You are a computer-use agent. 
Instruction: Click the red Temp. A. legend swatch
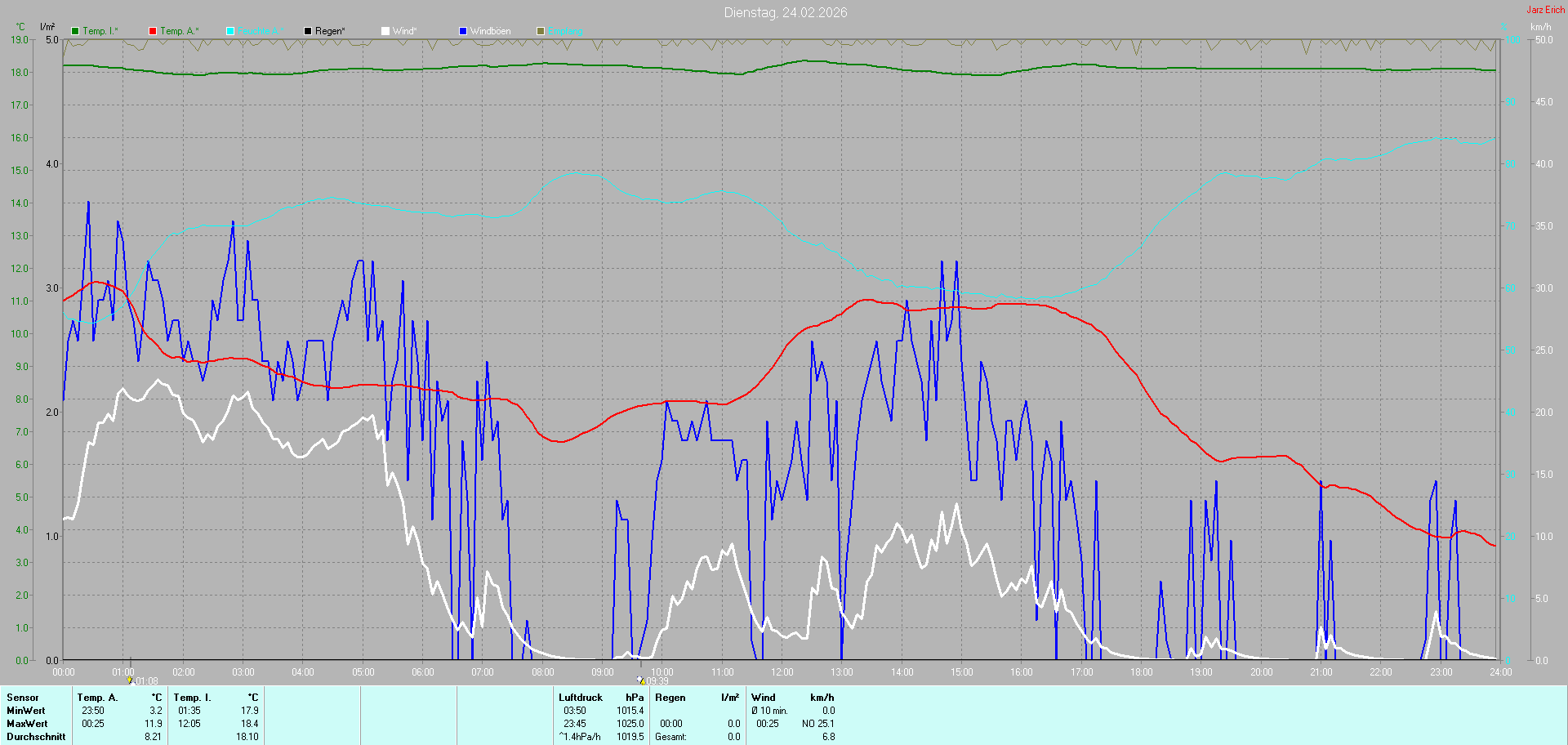click(x=153, y=31)
